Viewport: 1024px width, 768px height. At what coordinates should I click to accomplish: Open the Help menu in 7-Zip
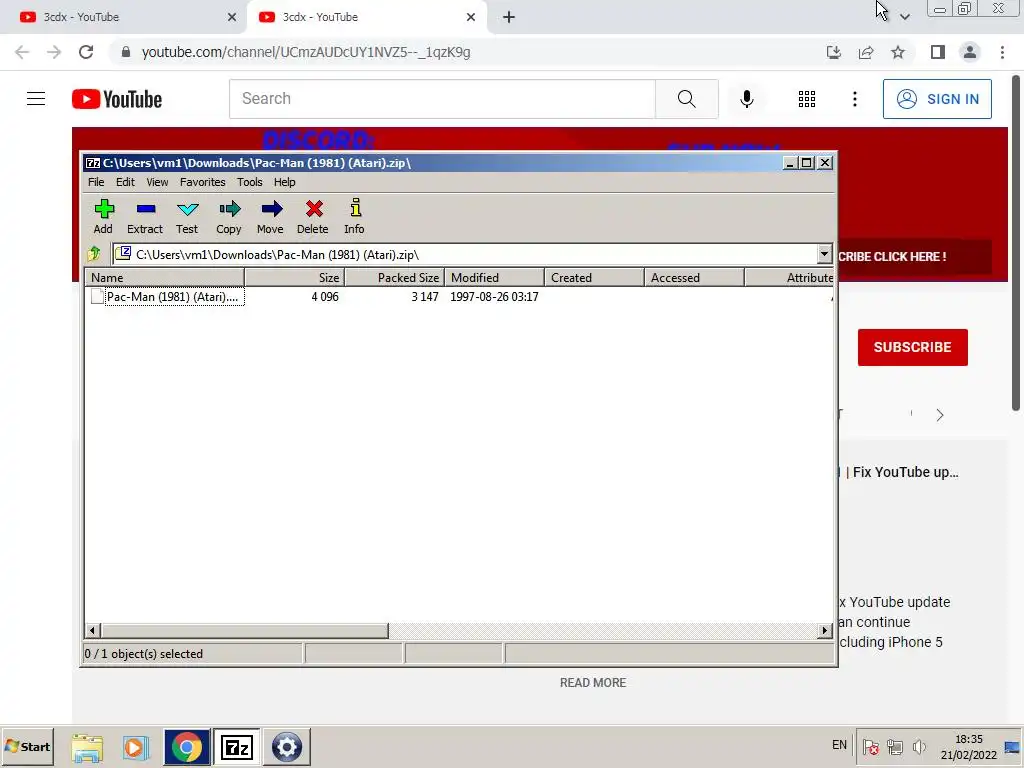(x=285, y=182)
